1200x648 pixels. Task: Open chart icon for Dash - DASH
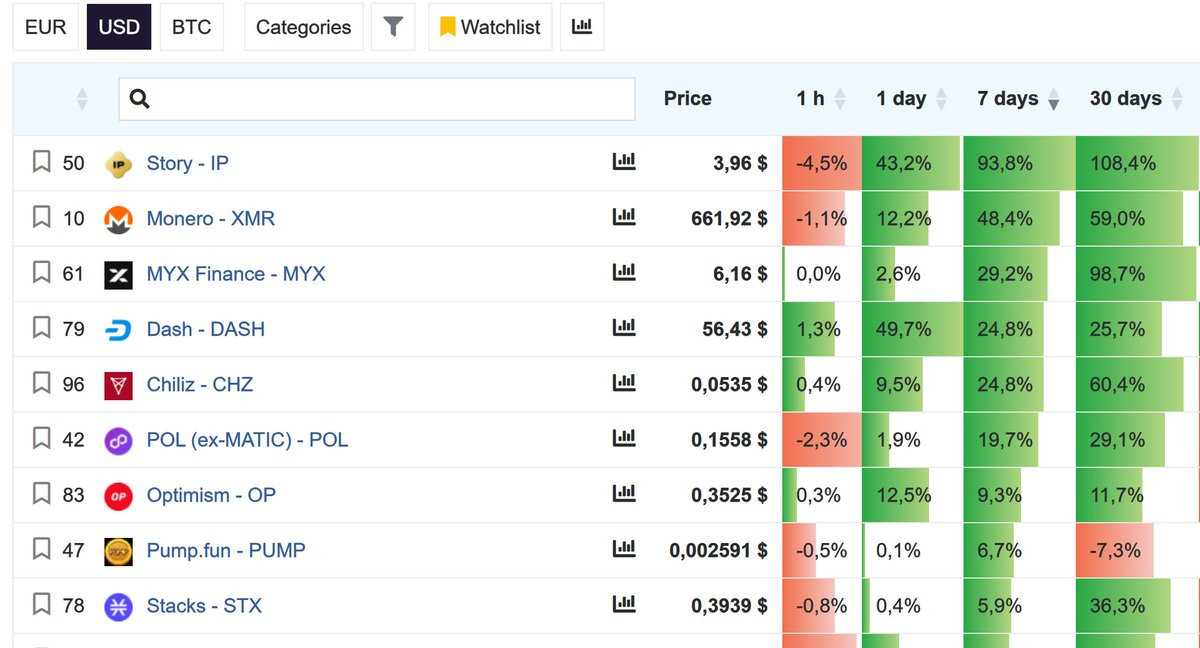click(624, 327)
